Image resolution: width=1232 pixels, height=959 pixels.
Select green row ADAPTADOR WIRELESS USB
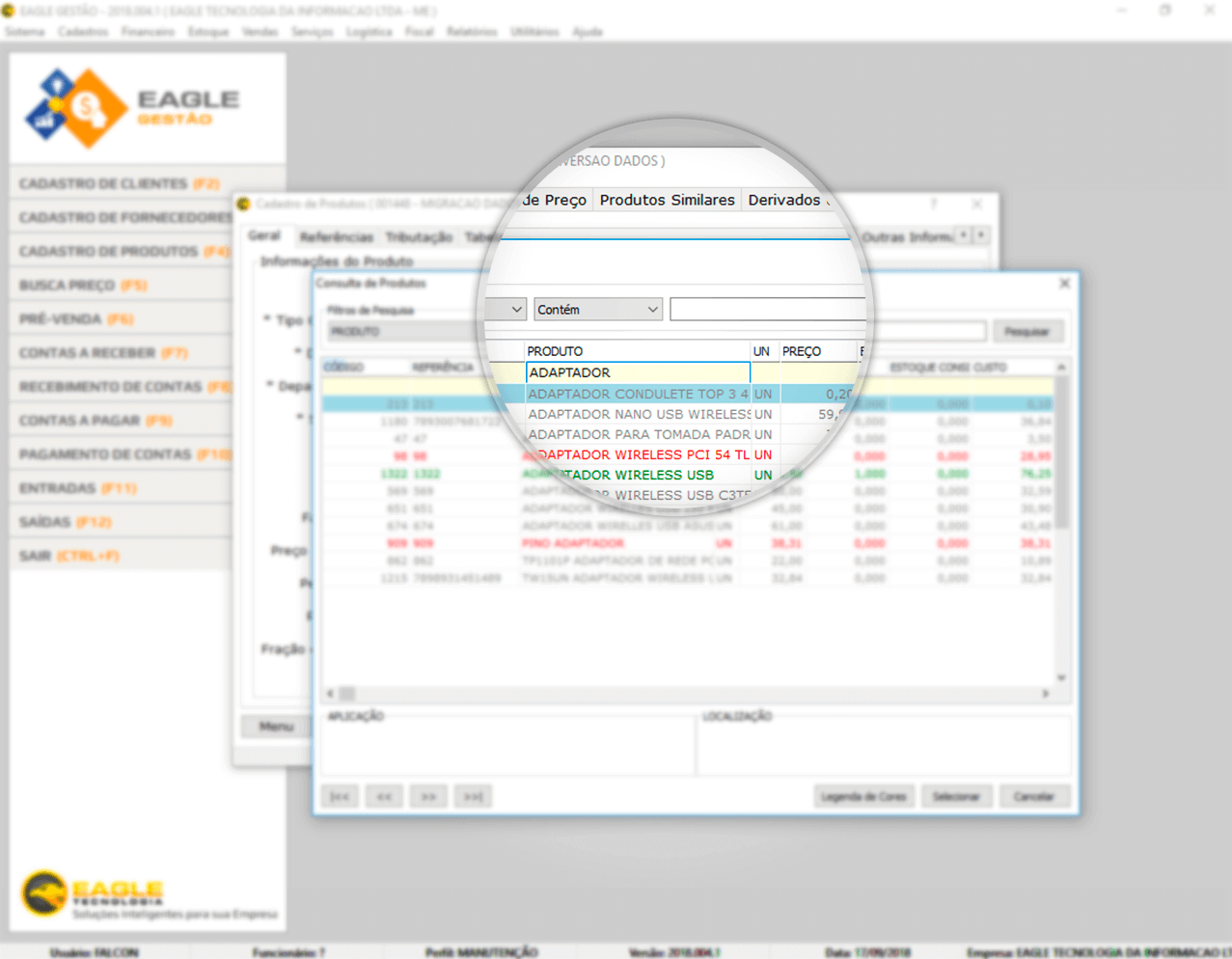click(x=638, y=475)
